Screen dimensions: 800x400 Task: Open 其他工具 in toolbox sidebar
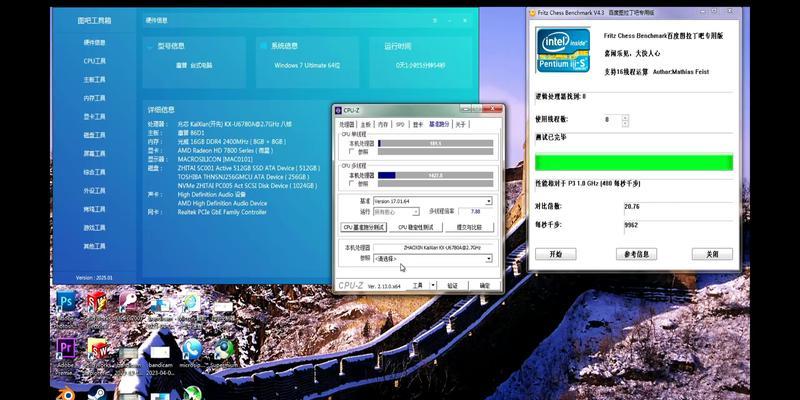94,246
